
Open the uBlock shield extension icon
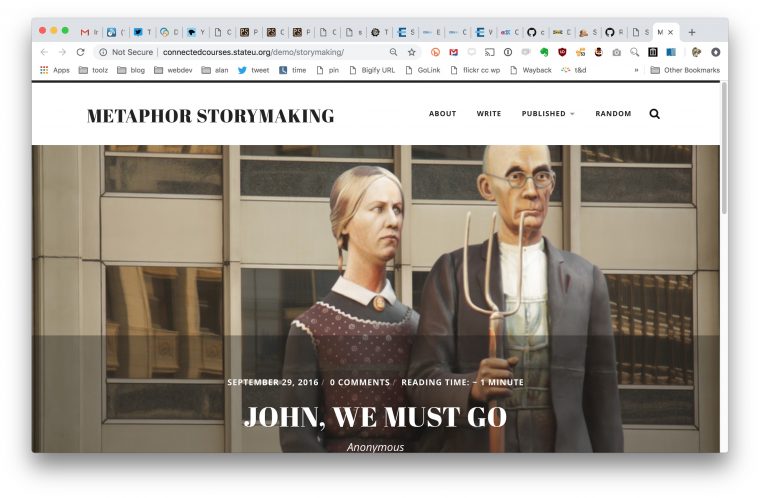tap(562, 52)
